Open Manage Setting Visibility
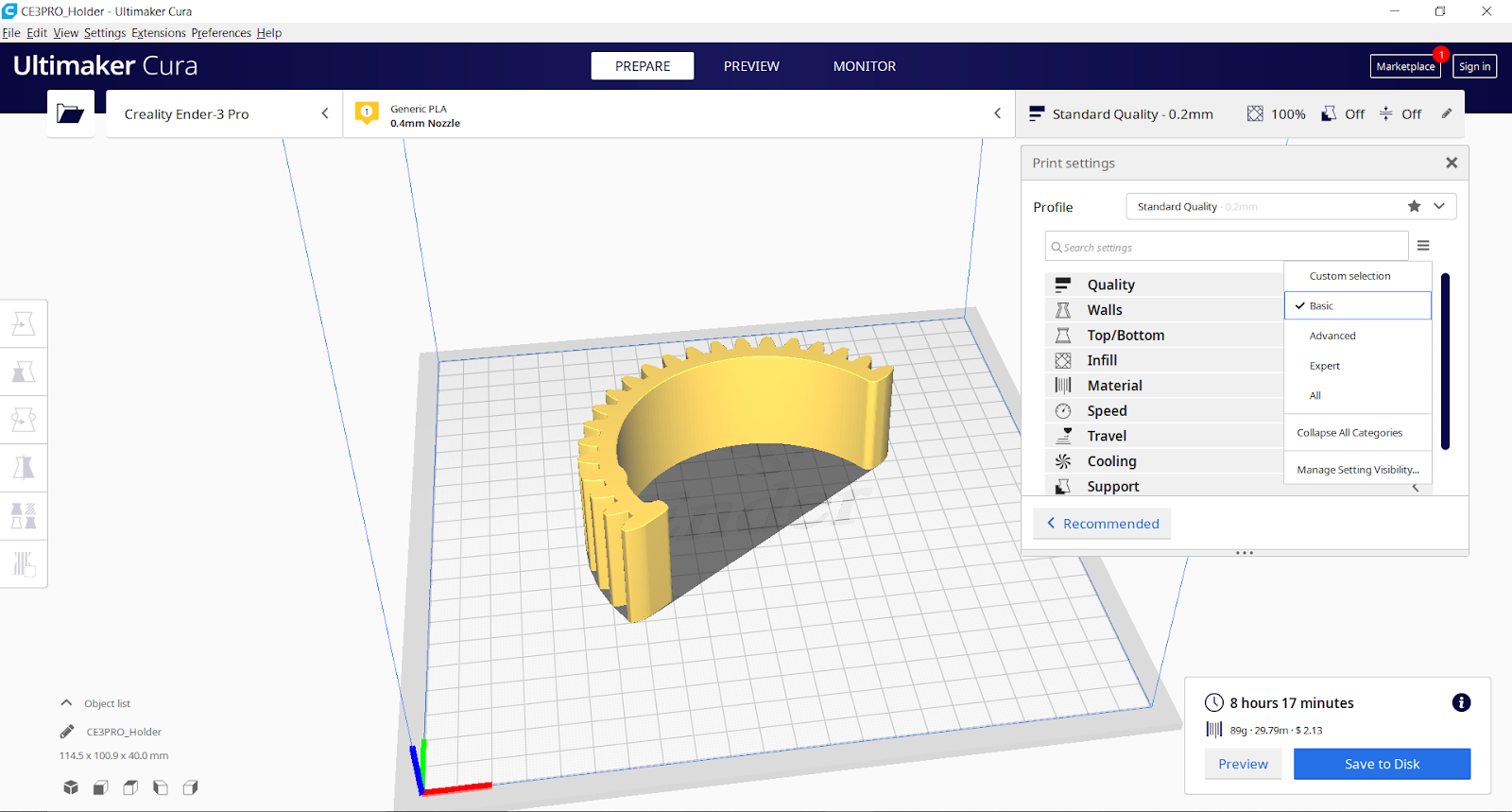The height and width of the screenshot is (812, 1512). pyautogui.click(x=1358, y=470)
